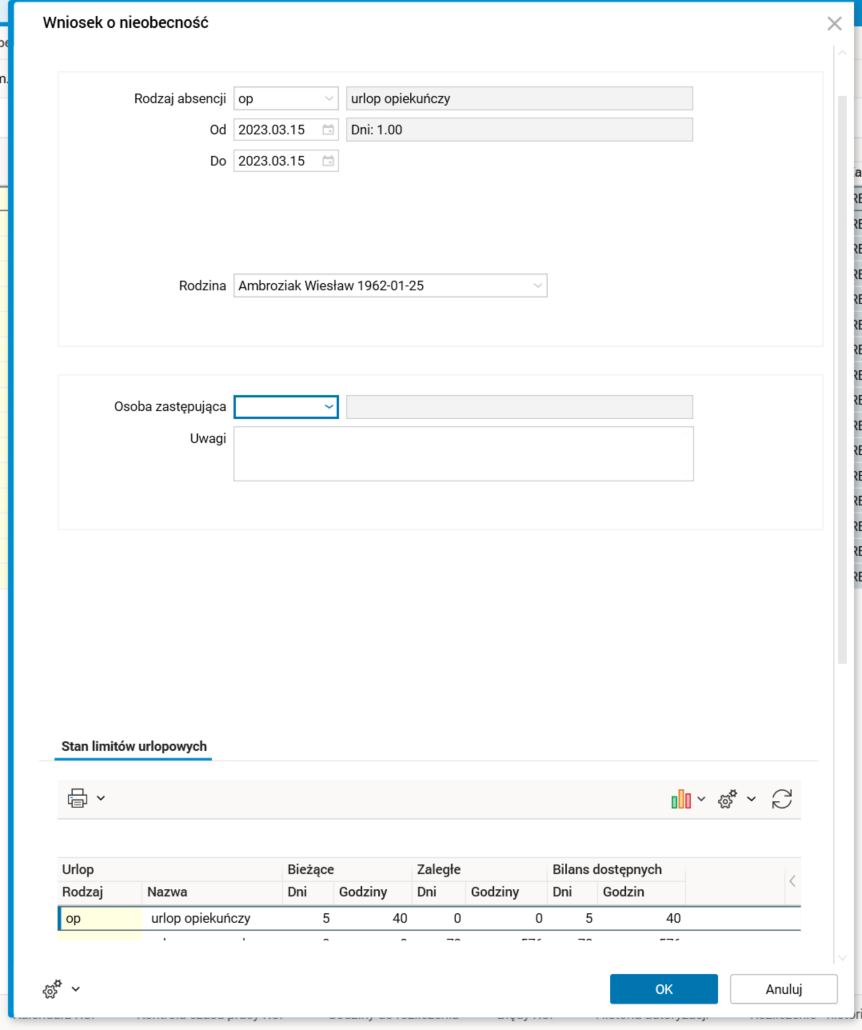862x1030 pixels.
Task: Expand the printer dropdown arrow
Action: pyautogui.click(x=101, y=799)
